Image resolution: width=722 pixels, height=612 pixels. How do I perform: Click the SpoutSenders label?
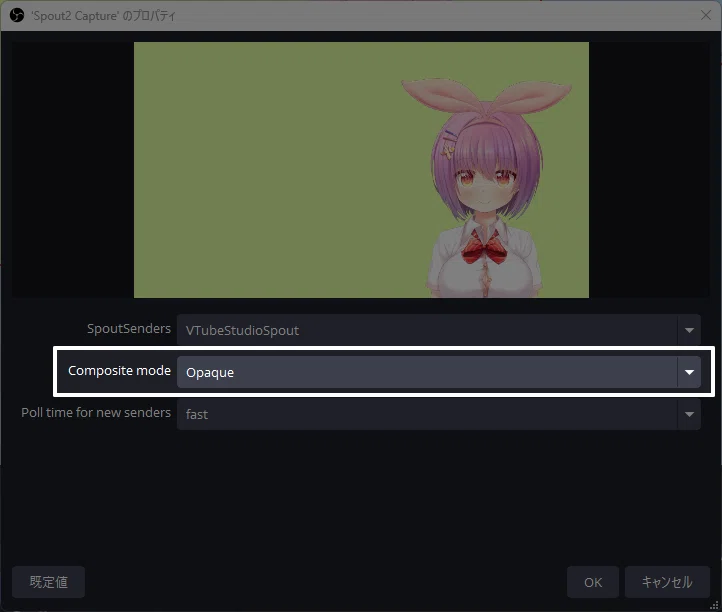click(129, 329)
